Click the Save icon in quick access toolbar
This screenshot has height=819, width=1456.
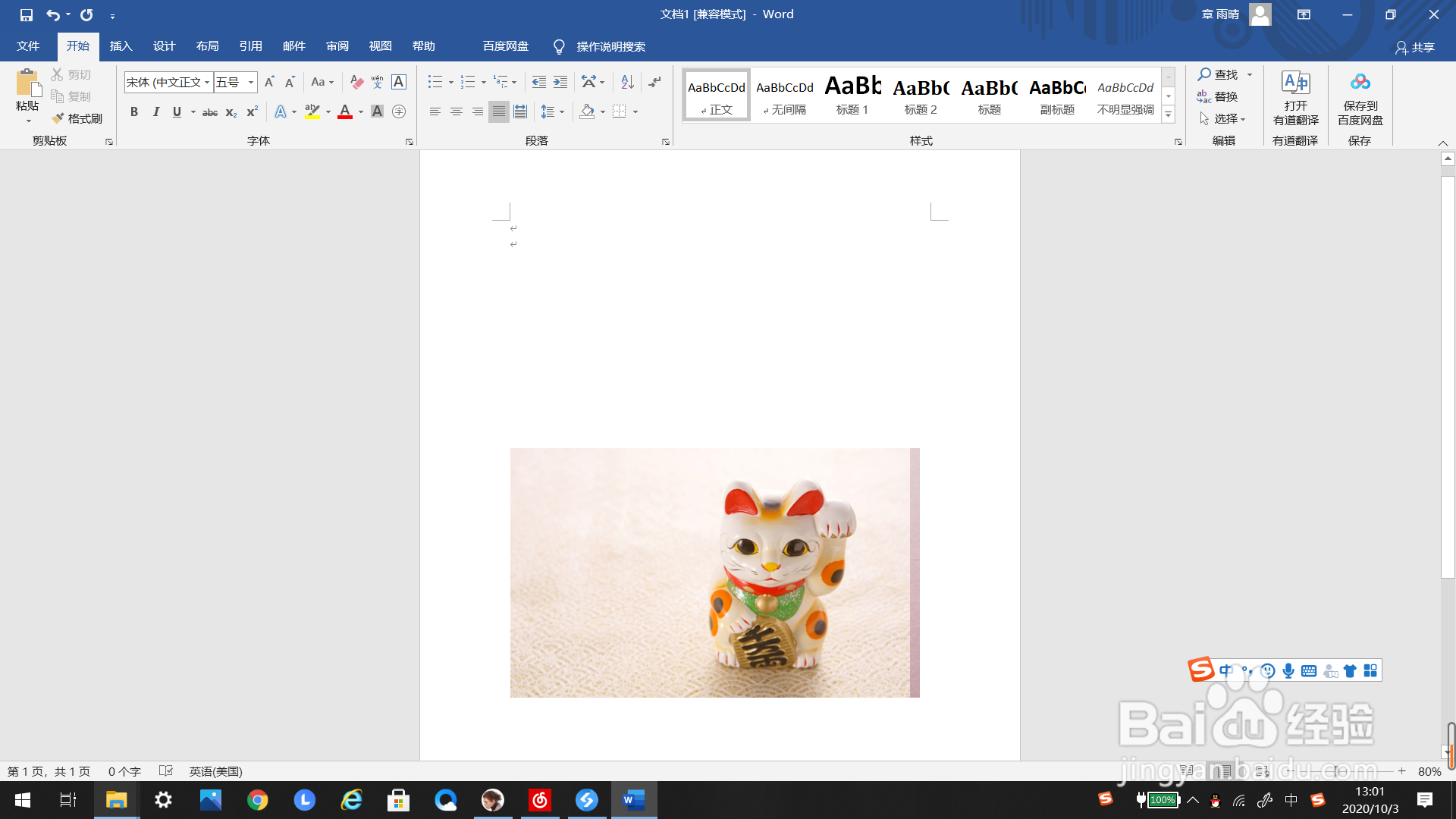coord(27,14)
